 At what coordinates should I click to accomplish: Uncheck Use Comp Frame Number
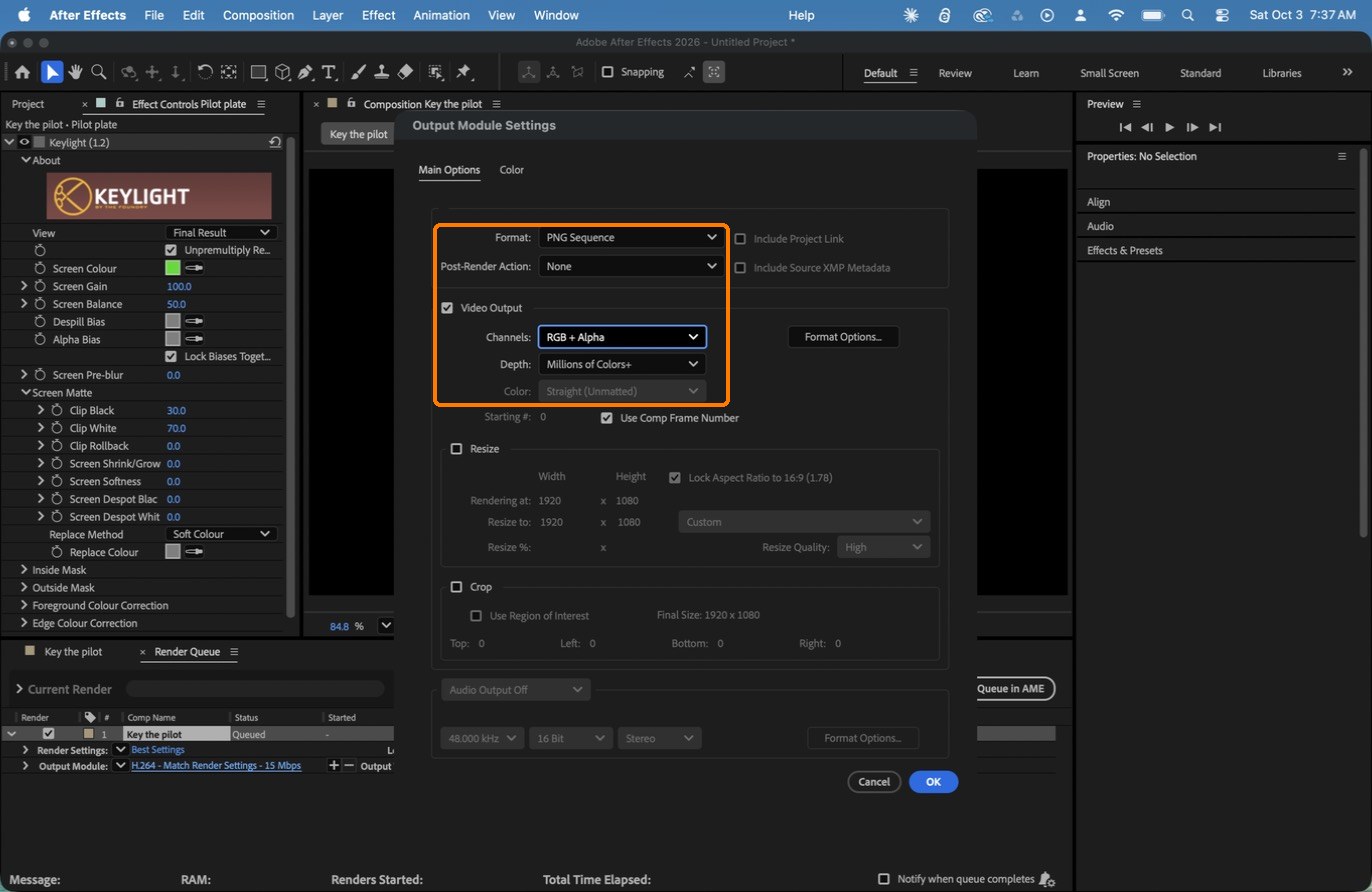pyautogui.click(x=607, y=418)
